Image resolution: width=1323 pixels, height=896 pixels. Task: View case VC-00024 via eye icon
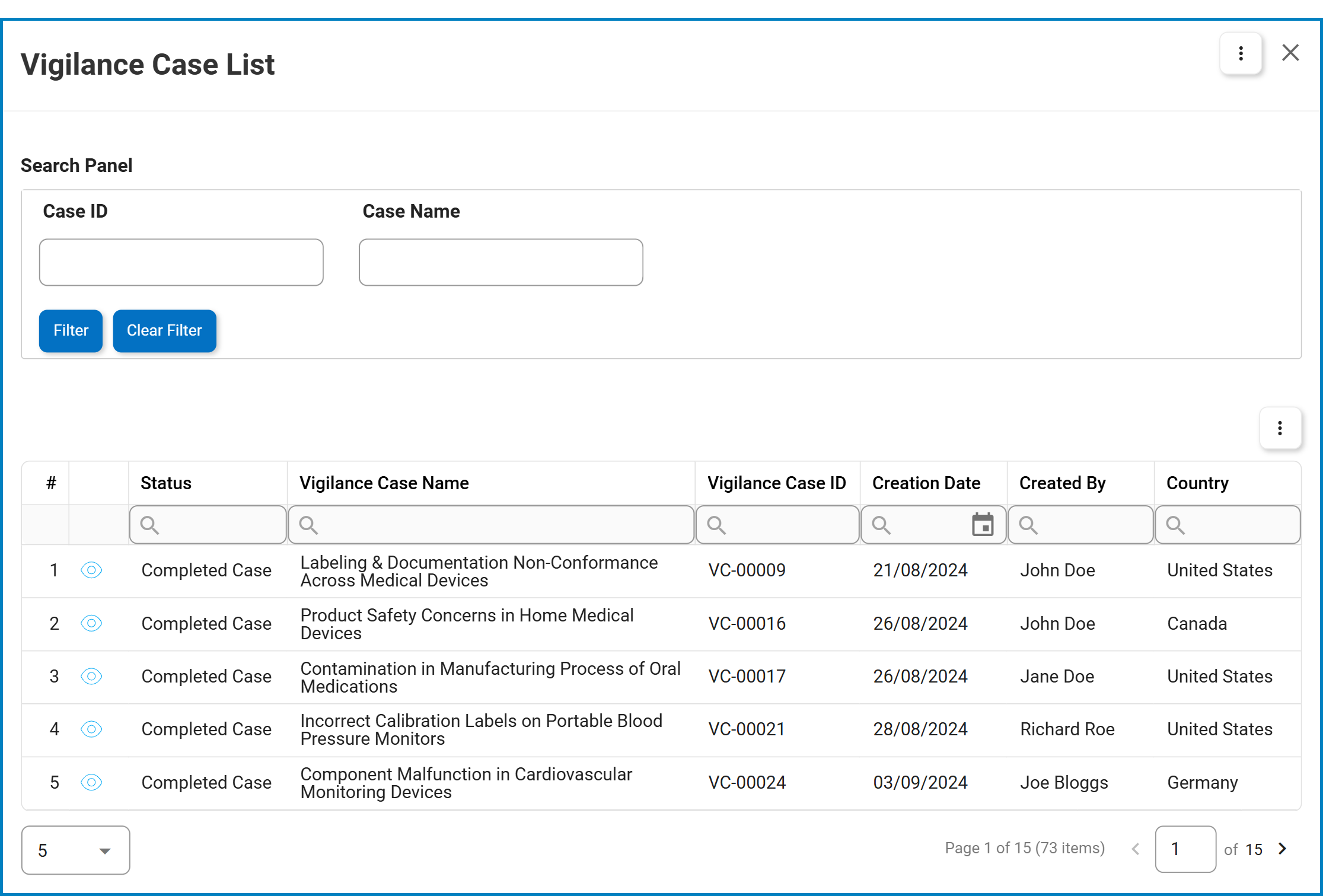[x=91, y=783]
